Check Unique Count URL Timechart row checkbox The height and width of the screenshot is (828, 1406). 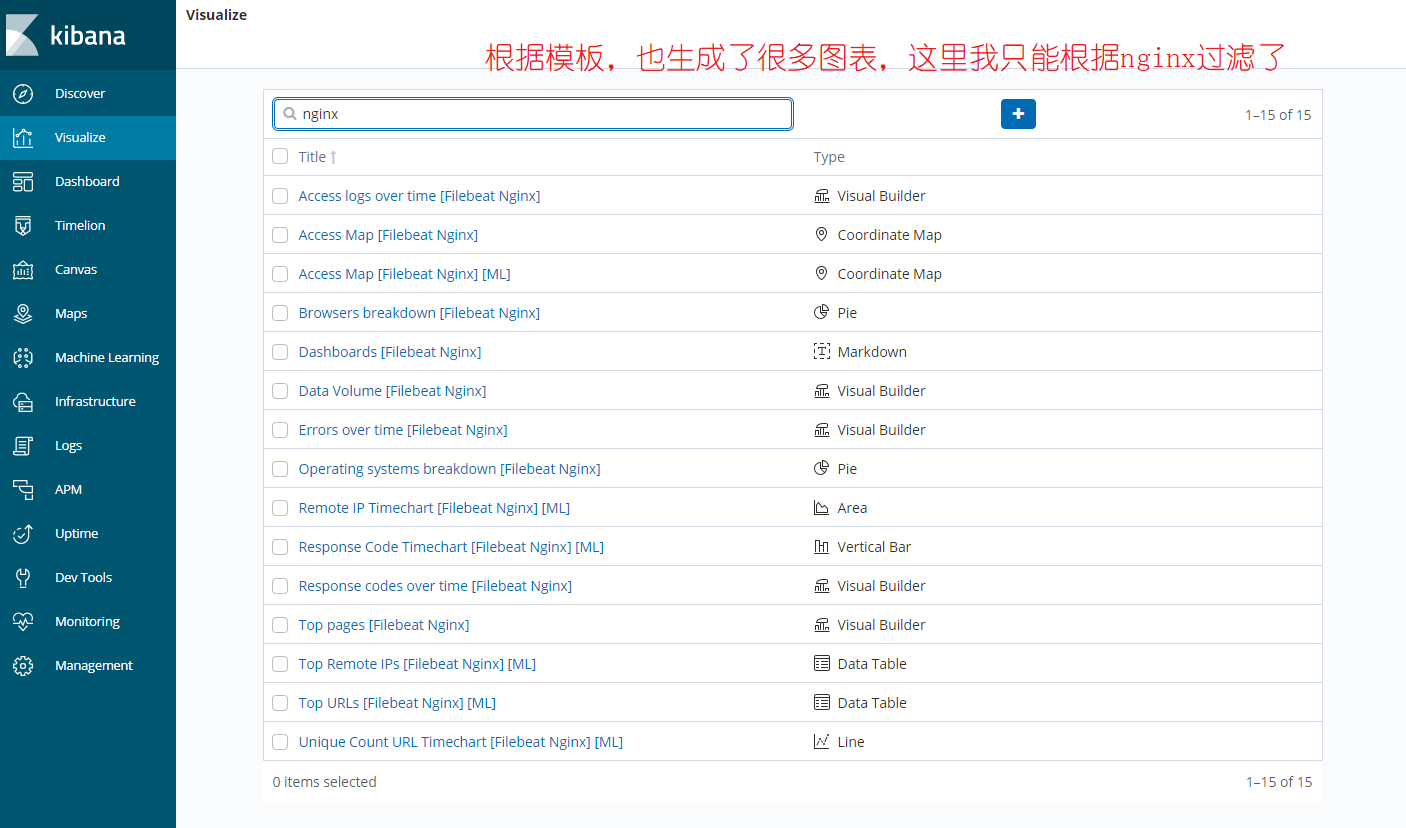point(280,742)
